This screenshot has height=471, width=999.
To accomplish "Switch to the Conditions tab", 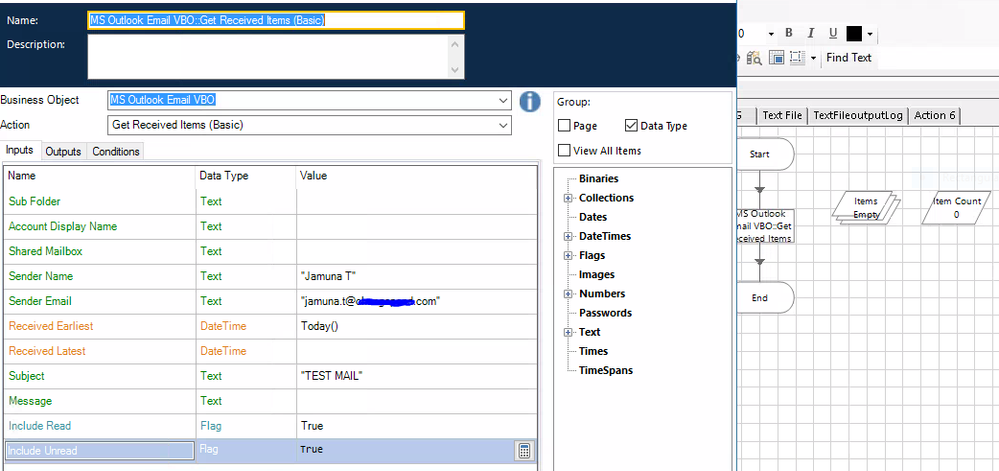I will [x=115, y=152].
